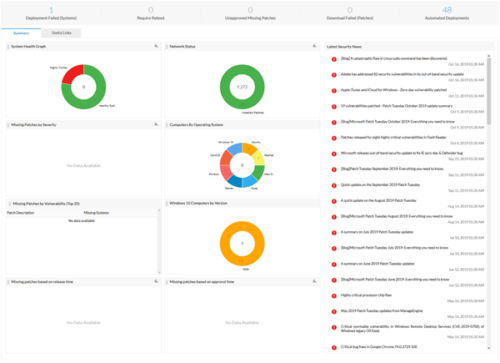Grab the Windows 10 Computers by Version drag handle

click(167, 203)
